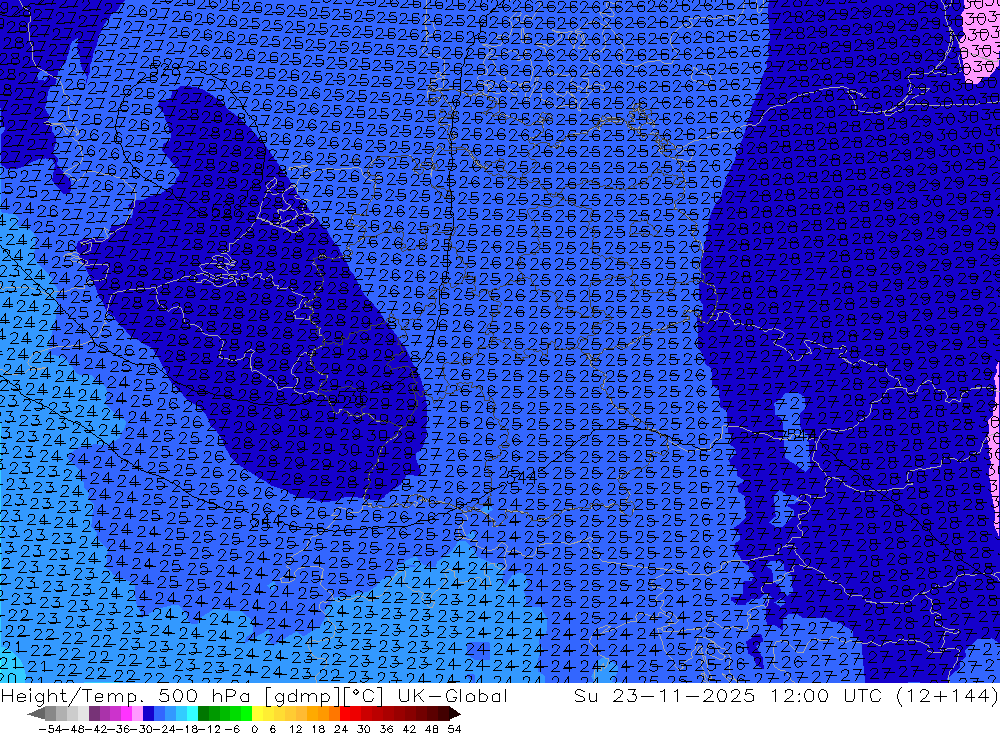The image size is (1000, 733).
Task: Click the '36' legend scale label
Action: (386, 729)
